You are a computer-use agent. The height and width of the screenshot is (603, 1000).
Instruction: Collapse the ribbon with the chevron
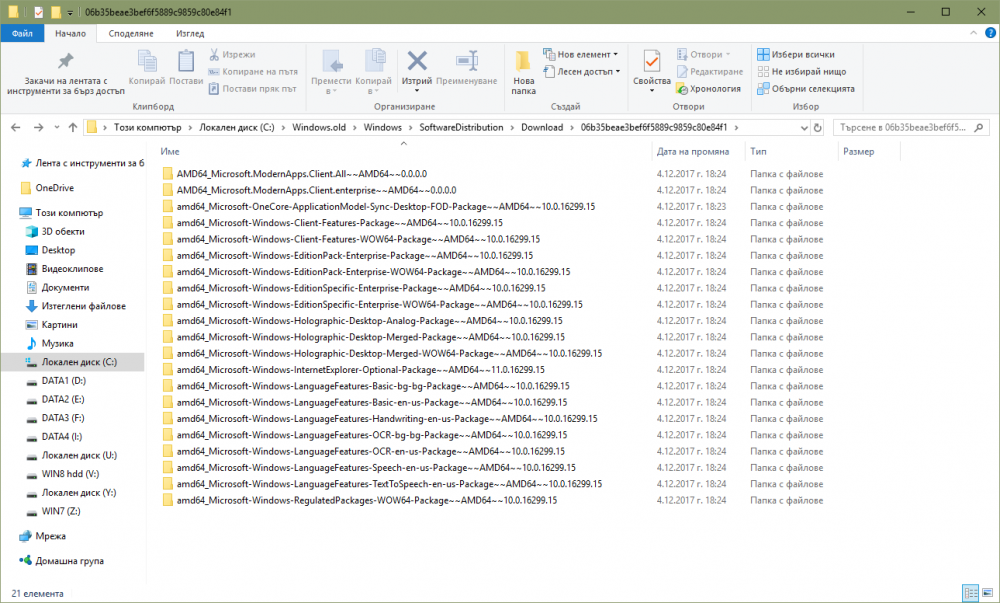point(973,33)
